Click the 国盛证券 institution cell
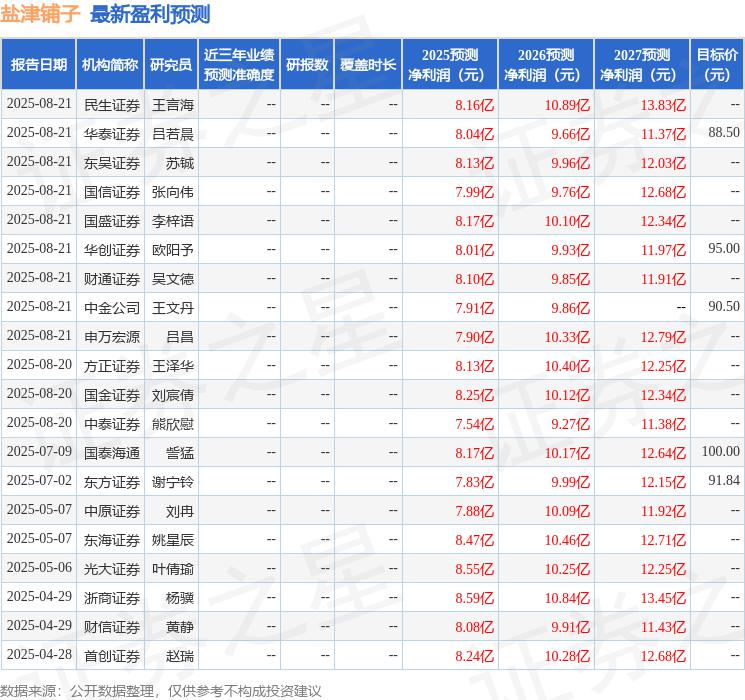 click(112, 221)
